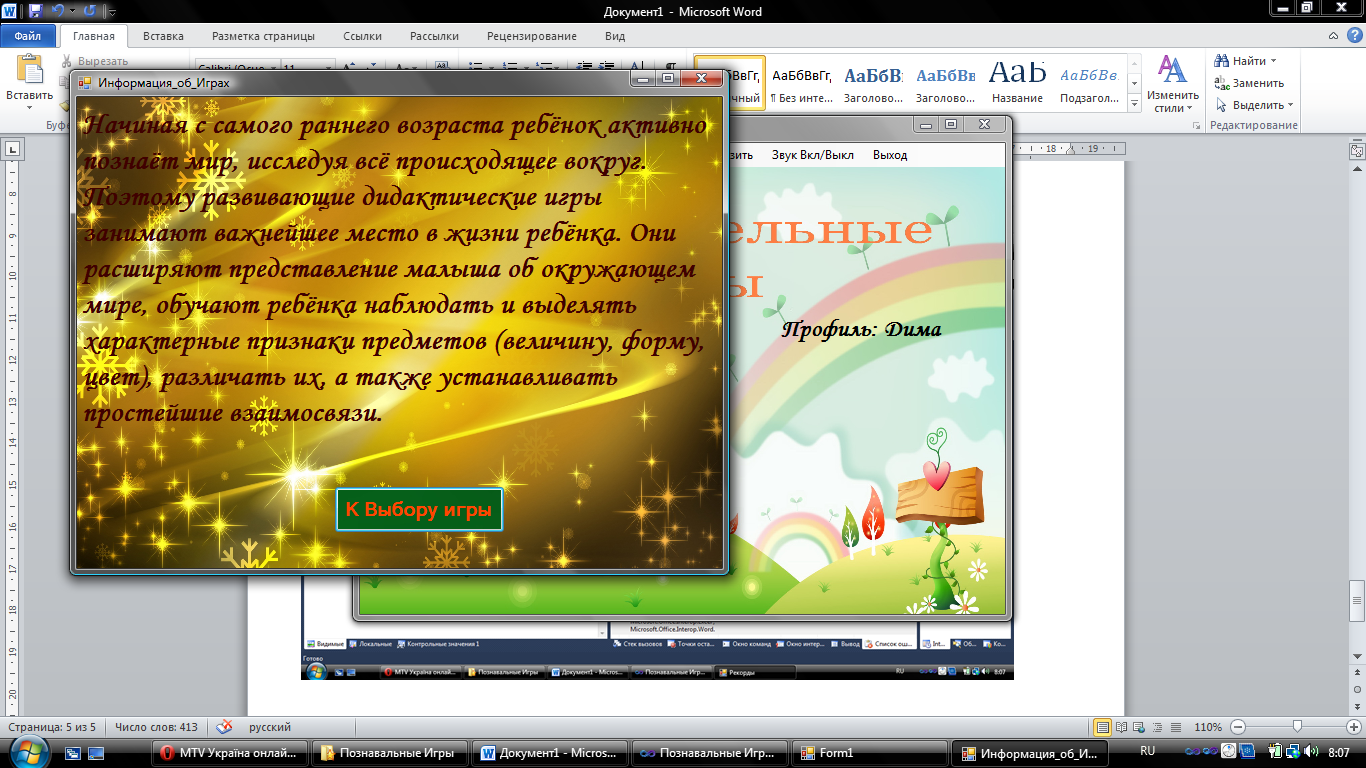Open the Word Help question mark icon
The width and height of the screenshot is (1366, 768).
(1354, 36)
